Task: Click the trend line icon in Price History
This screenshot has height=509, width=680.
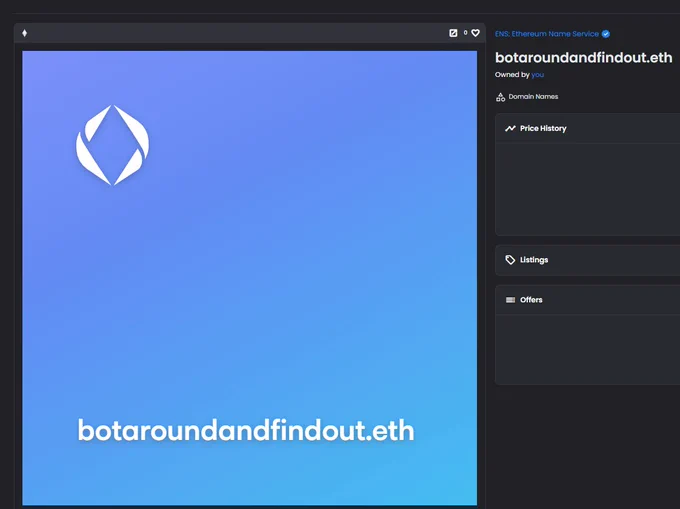Action: (510, 128)
